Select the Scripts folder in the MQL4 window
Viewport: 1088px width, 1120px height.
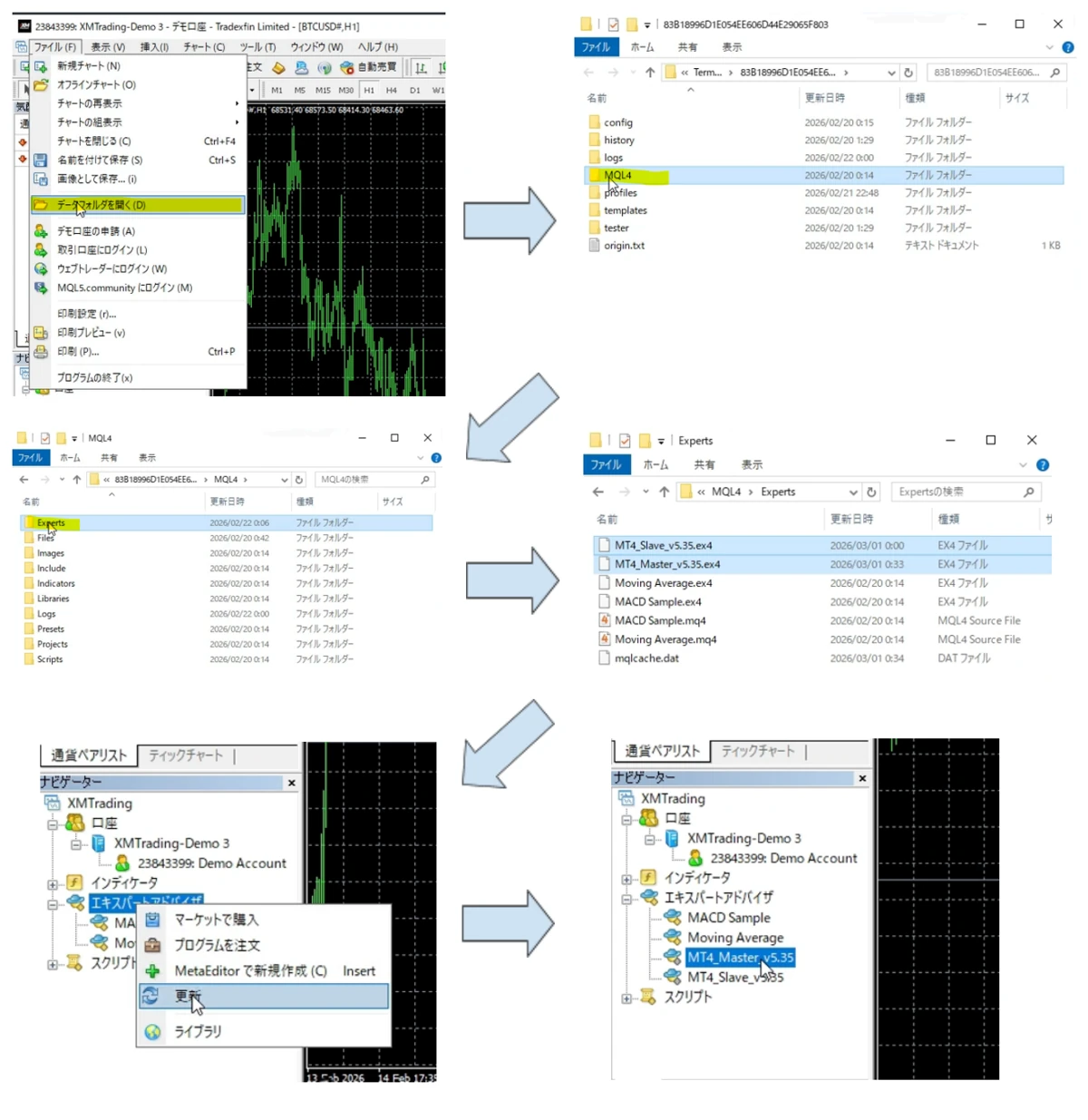coord(50,659)
